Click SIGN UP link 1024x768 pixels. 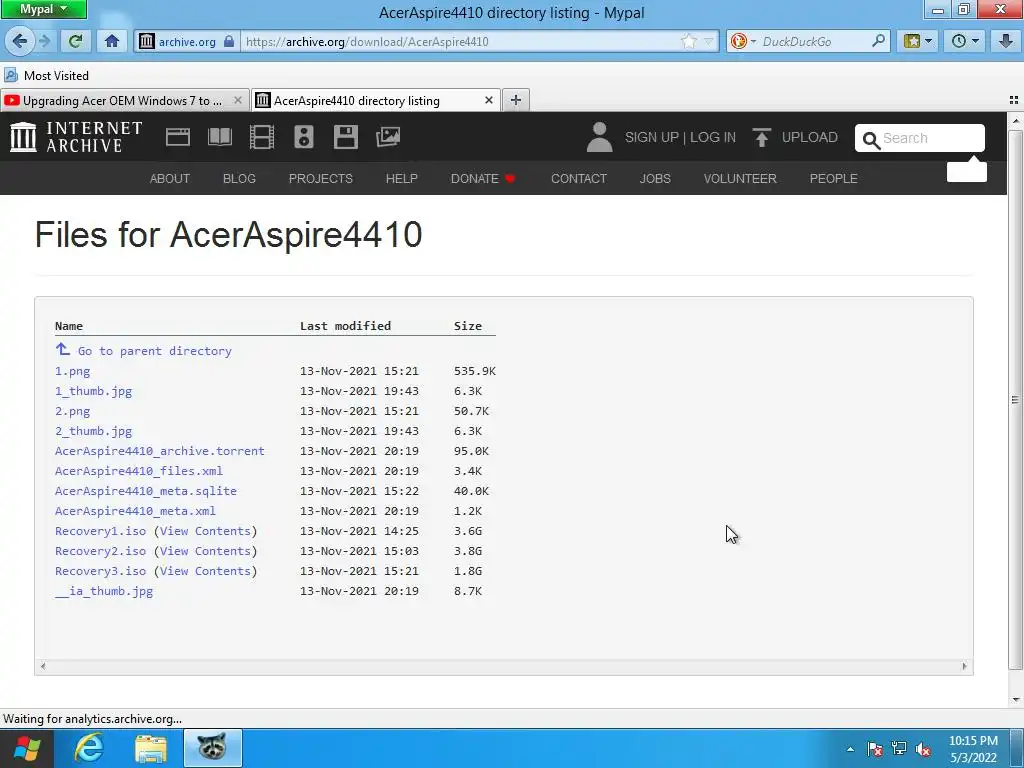point(652,137)
